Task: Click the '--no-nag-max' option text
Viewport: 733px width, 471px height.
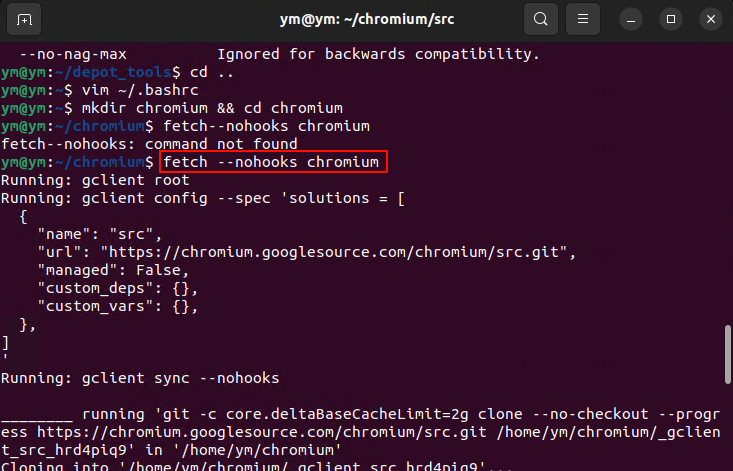Action: 73,54
